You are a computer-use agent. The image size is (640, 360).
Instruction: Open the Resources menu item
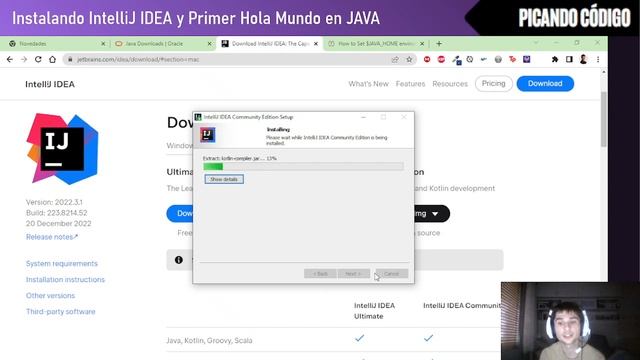tap(450, 84)
